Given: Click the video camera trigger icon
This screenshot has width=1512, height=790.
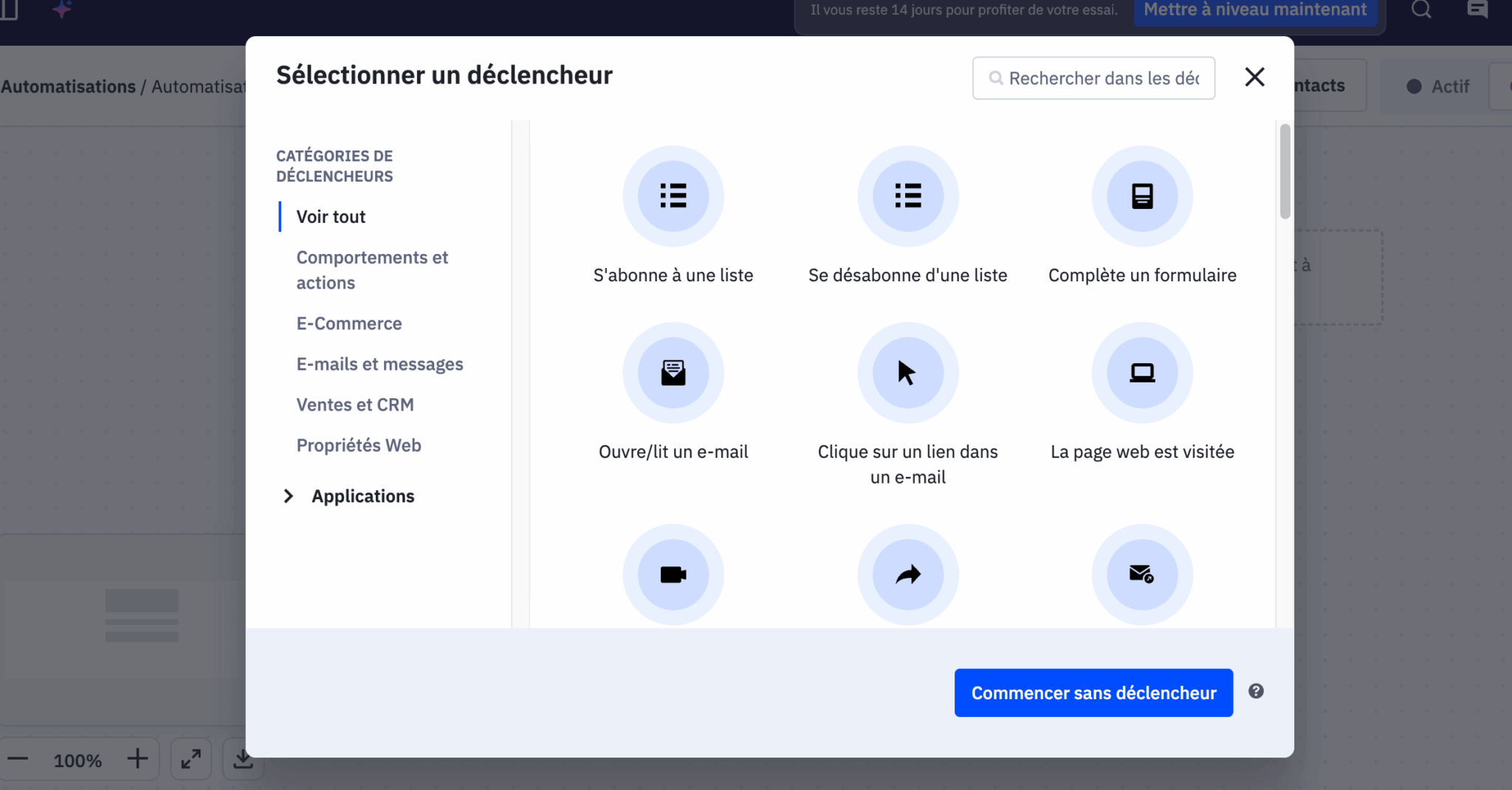Looking at the screenshot, I should [672, 574].
